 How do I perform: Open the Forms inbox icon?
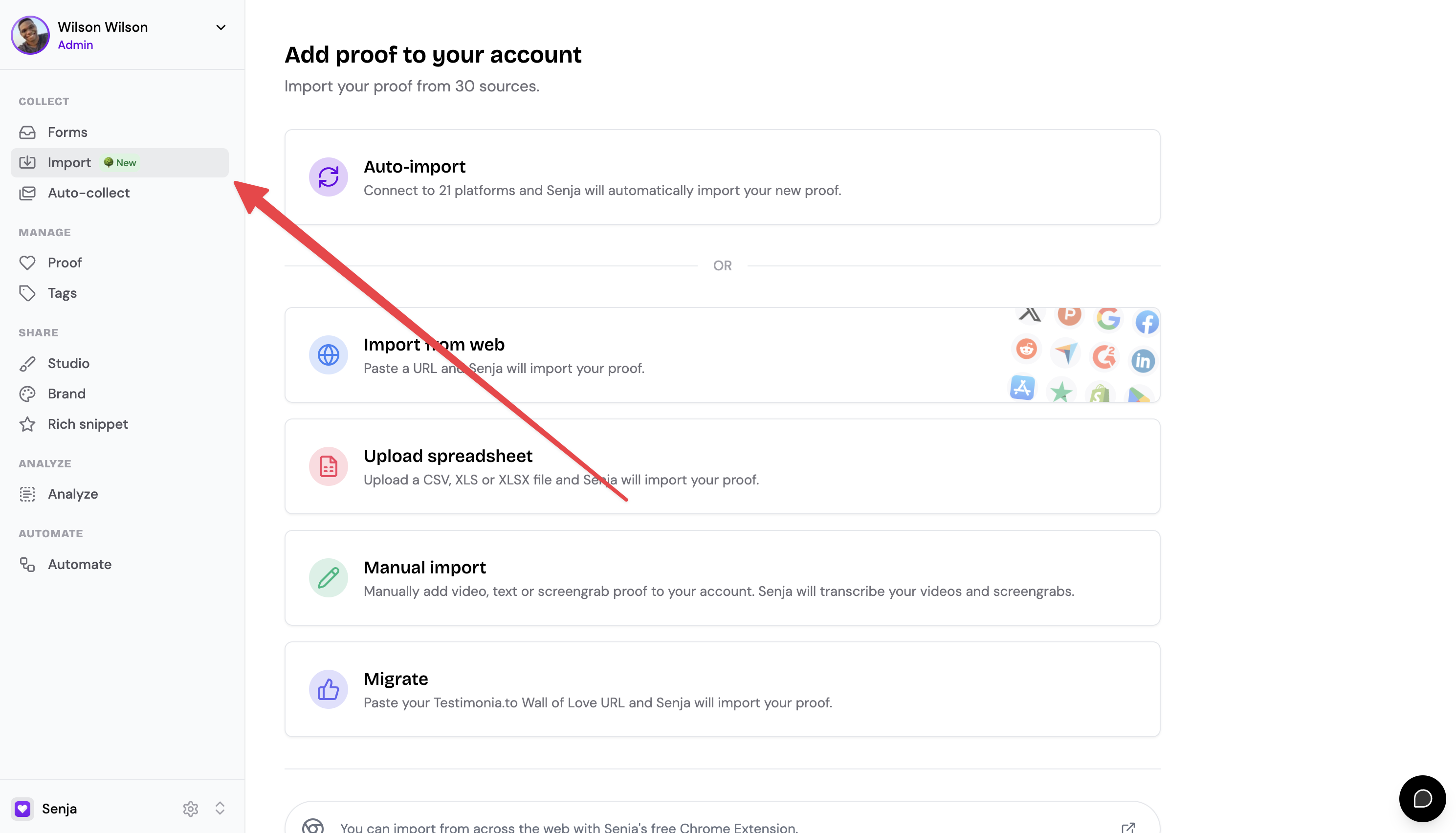pos(27,132)
